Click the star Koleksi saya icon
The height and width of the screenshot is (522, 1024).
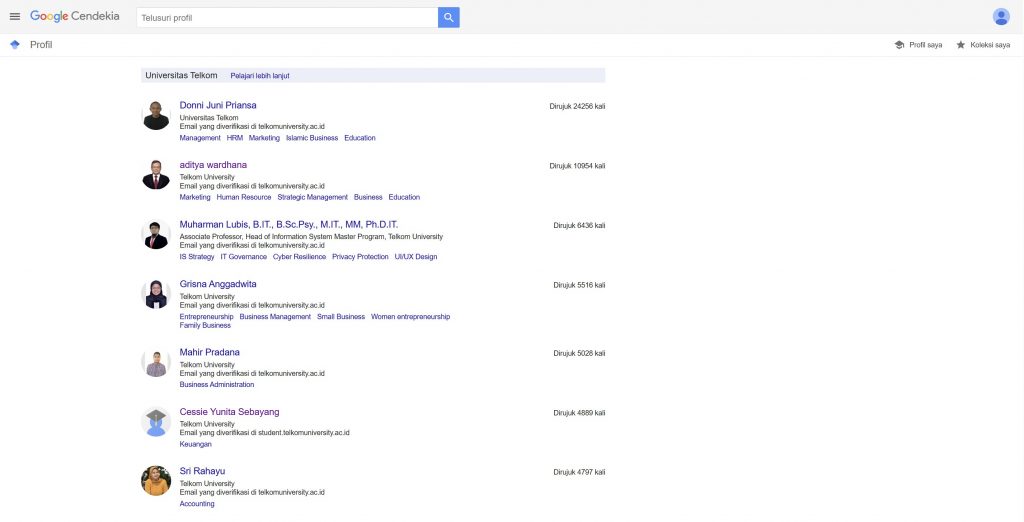[961, 45]
